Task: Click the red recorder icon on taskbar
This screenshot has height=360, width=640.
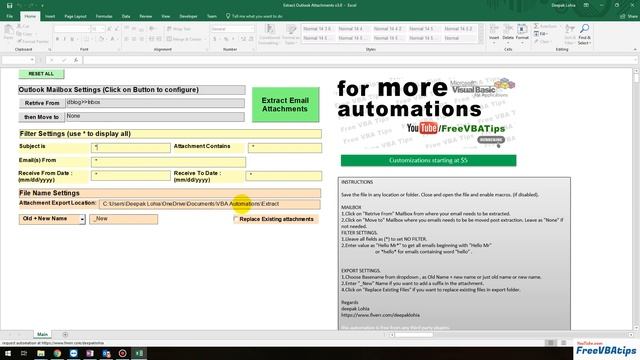Action: tap(122, 353)
